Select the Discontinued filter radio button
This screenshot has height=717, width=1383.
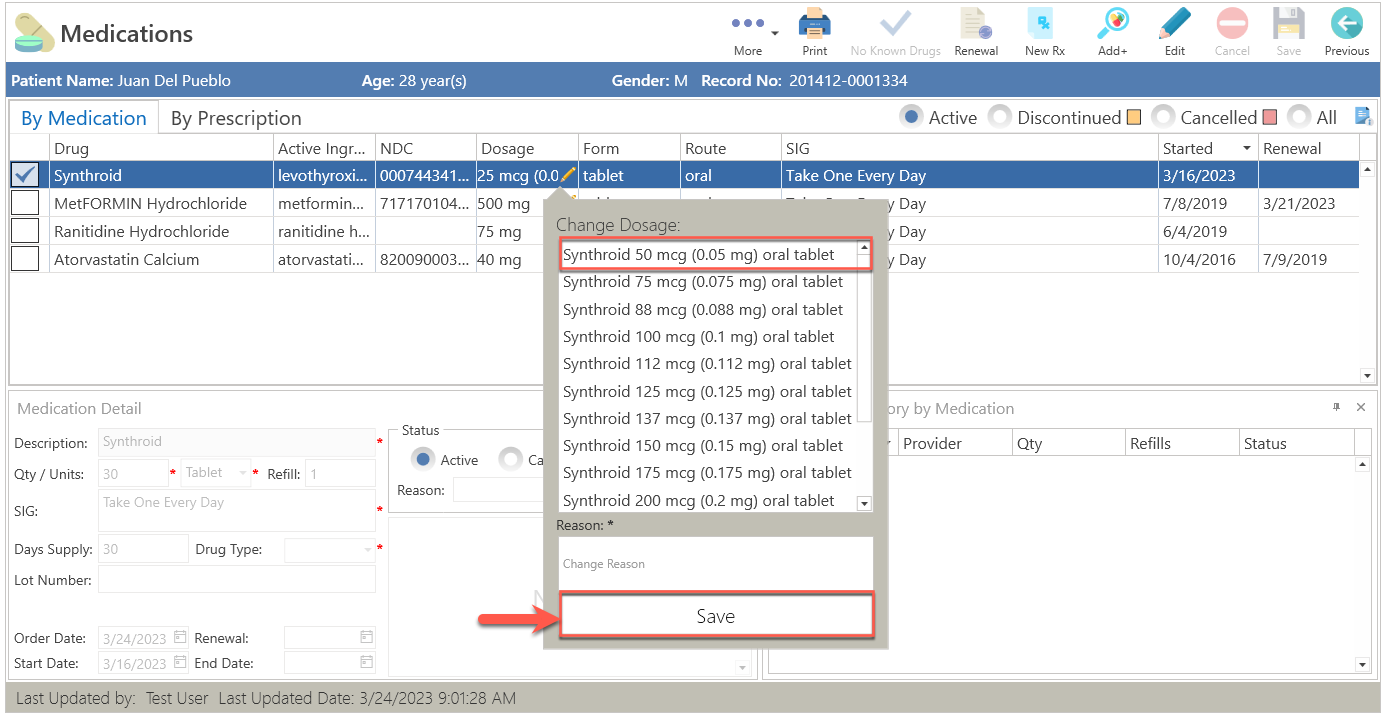1000,117
